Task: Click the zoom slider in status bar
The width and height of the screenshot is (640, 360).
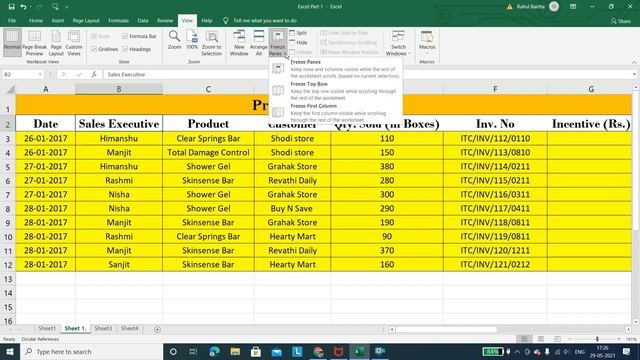Action: (x=597, y=339)
